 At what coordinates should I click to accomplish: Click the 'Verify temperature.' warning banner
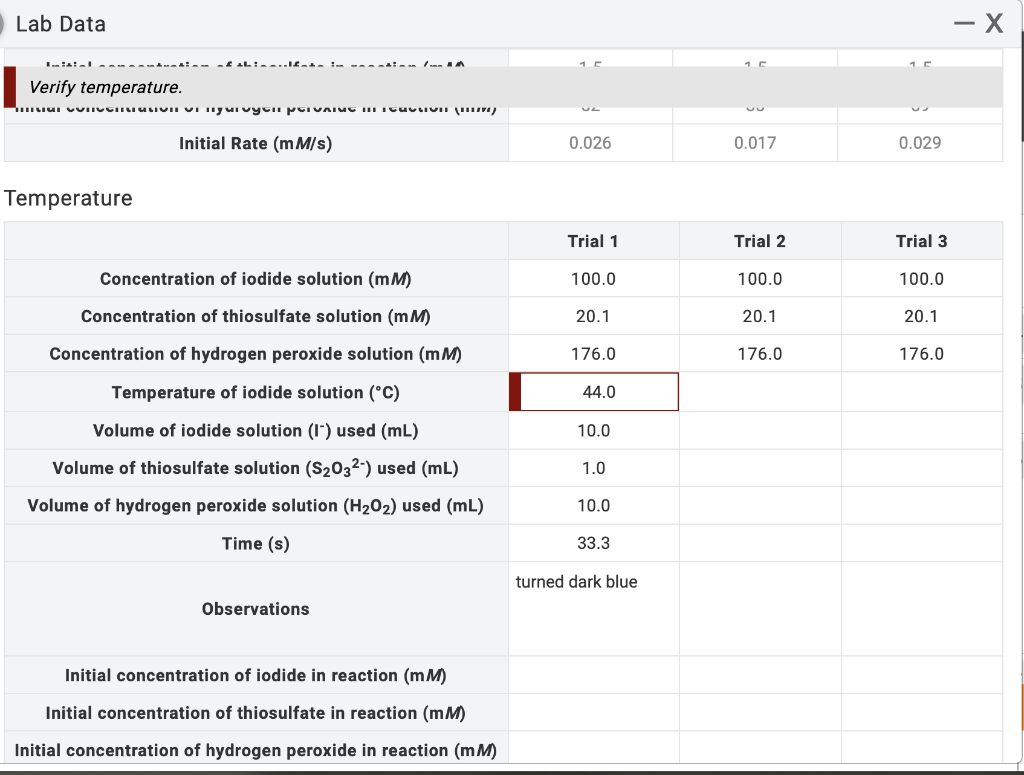pos(503,87)
